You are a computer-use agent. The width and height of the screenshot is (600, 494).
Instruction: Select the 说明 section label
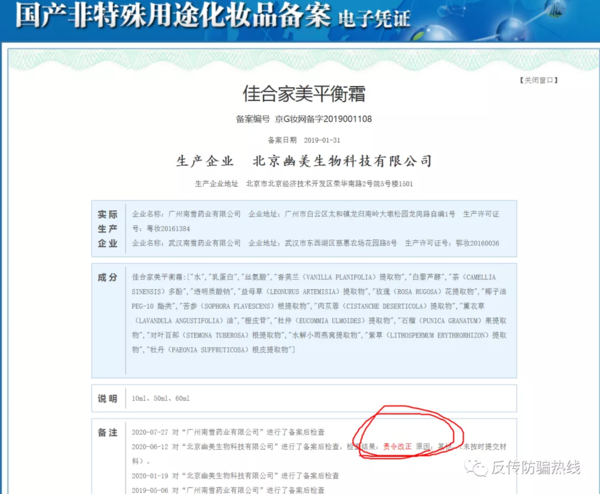coord(107,398)
